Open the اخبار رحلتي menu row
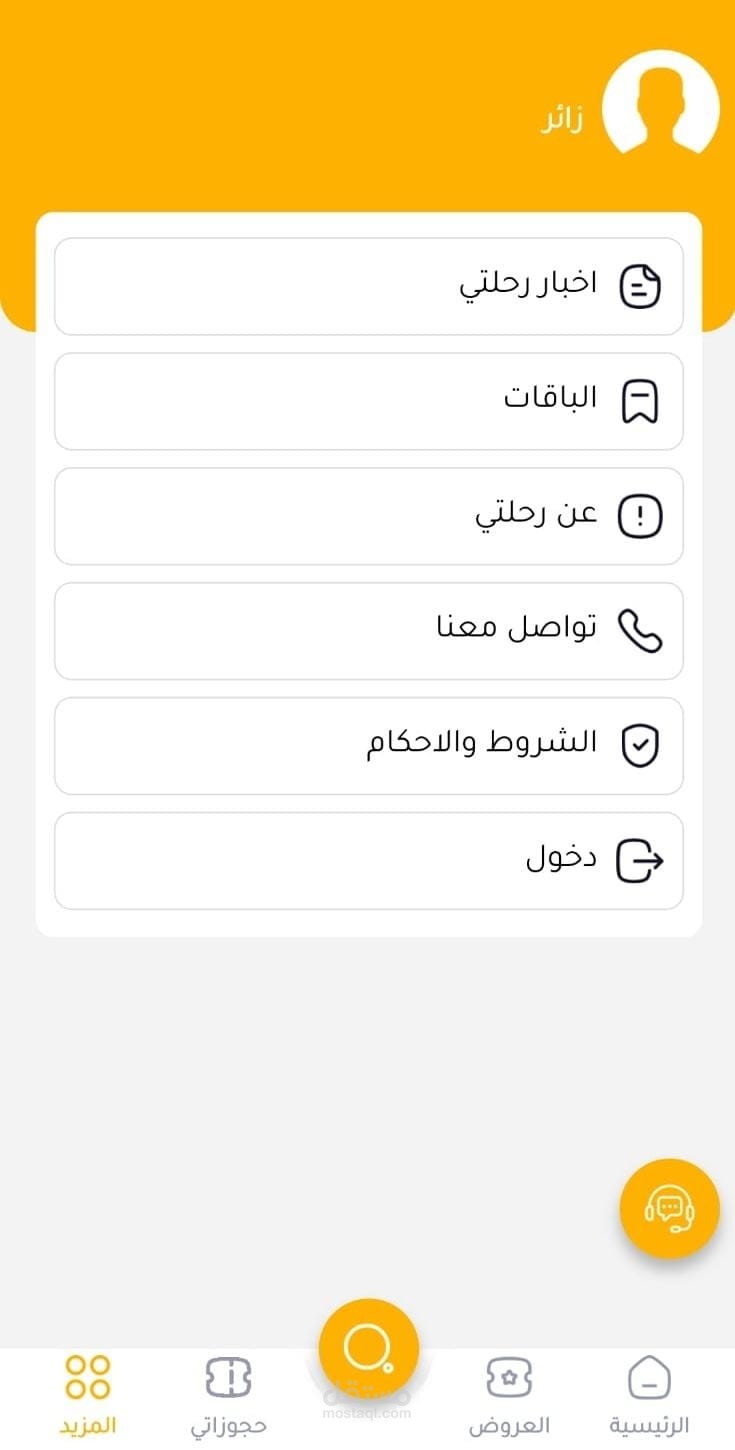This screenshot has height=1450, width=735. [x=368, y=286]
